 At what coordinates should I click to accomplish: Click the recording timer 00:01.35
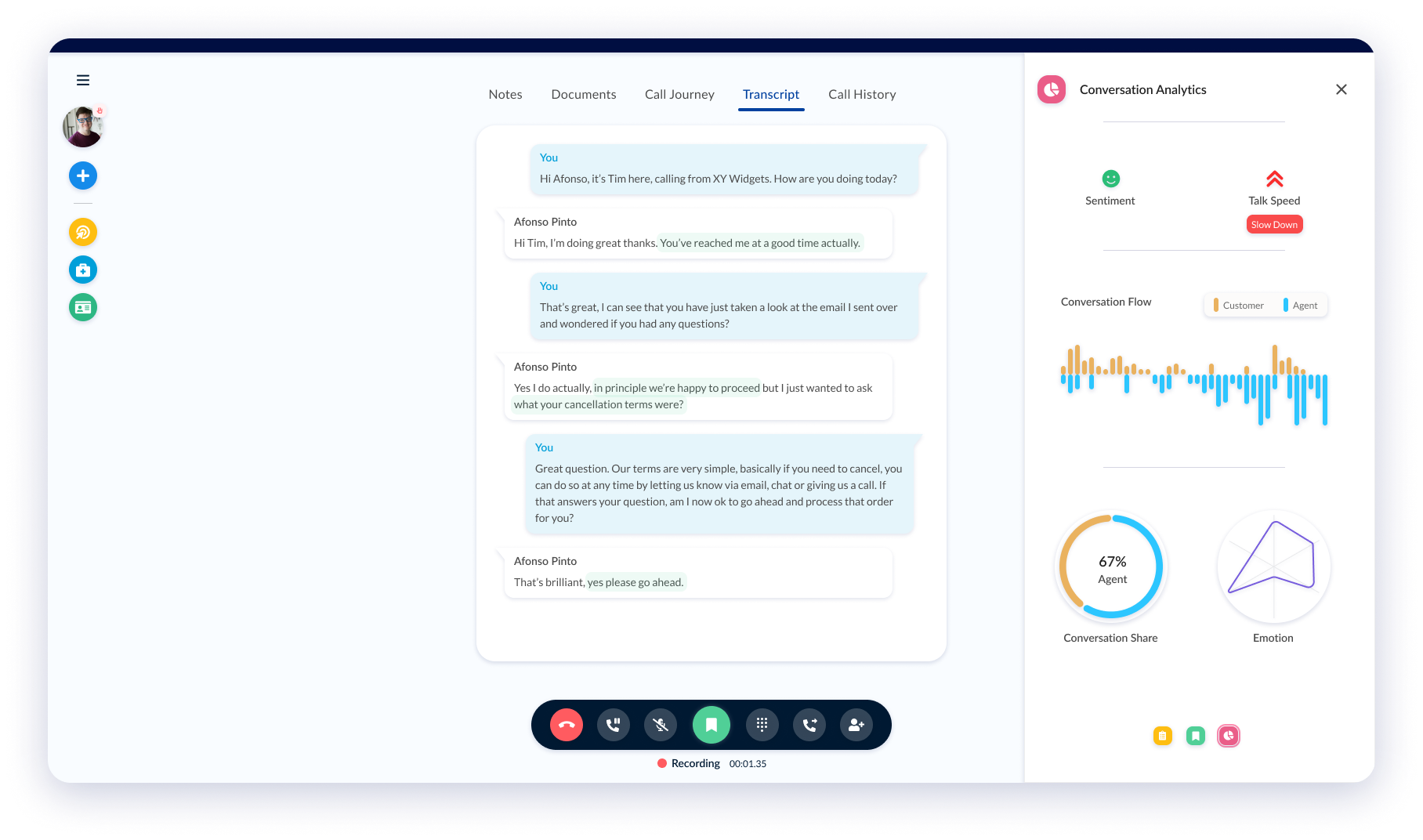pyautogui.click(x=748, y=764)
